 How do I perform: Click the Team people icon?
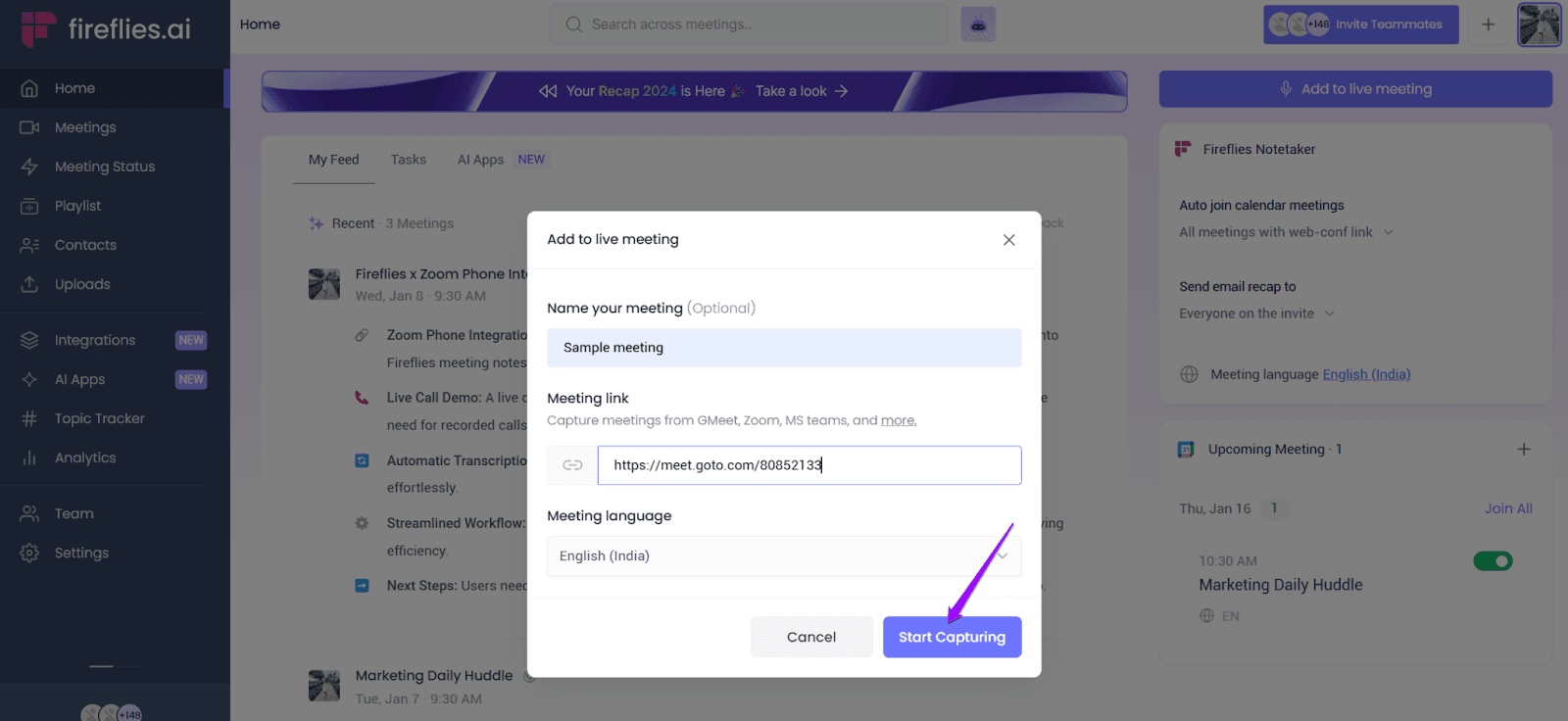[x=29, y=513]
